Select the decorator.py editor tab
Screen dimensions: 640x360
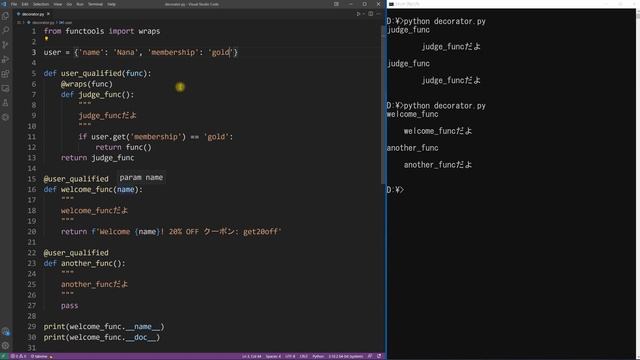33,14
